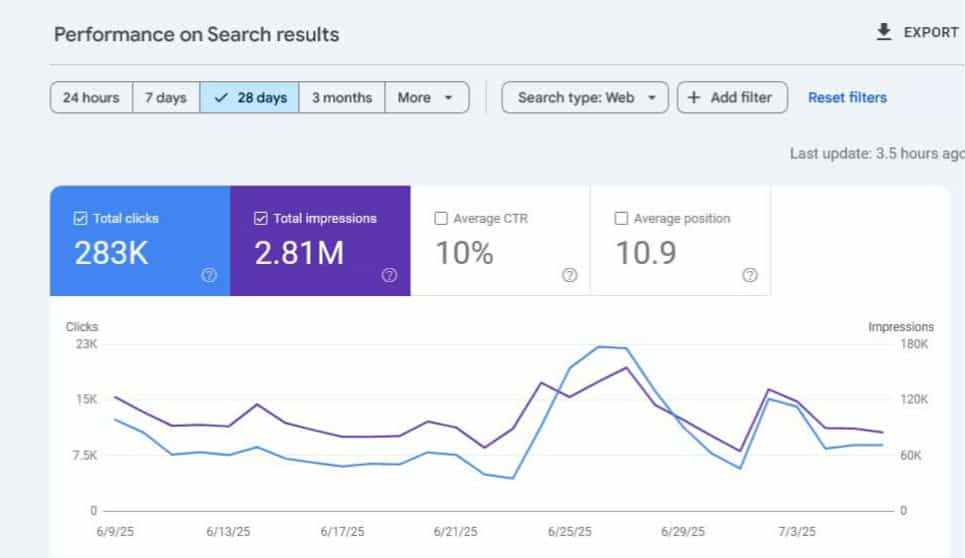Click the Reset filters link
The image size is (965, 558).
pyautogui.click(x=847, y=98)
